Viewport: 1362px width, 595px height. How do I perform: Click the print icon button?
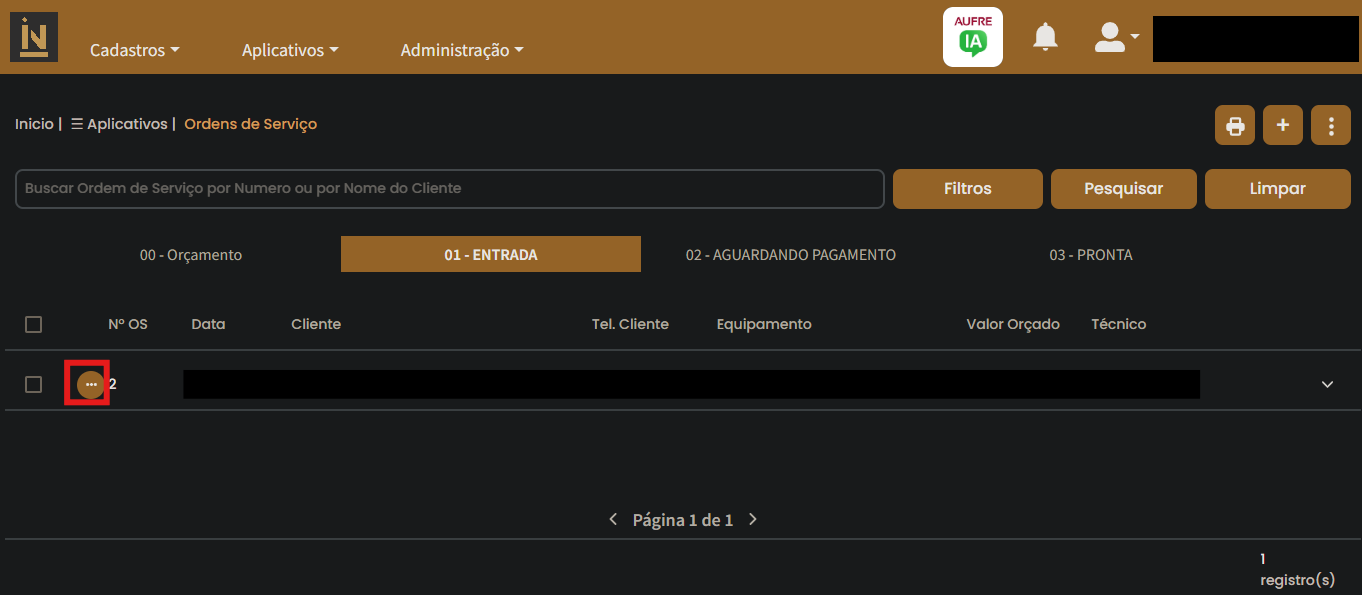coord(1235,126)
